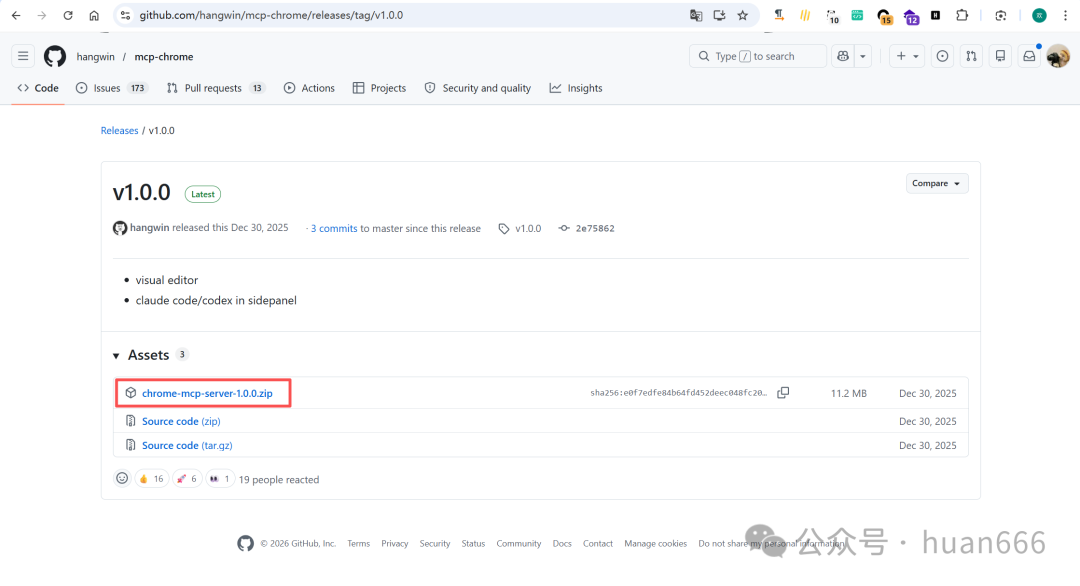This screenshot has width=1080, height=586.
Task: Click the Type / to search field
Action: [758, 56]
